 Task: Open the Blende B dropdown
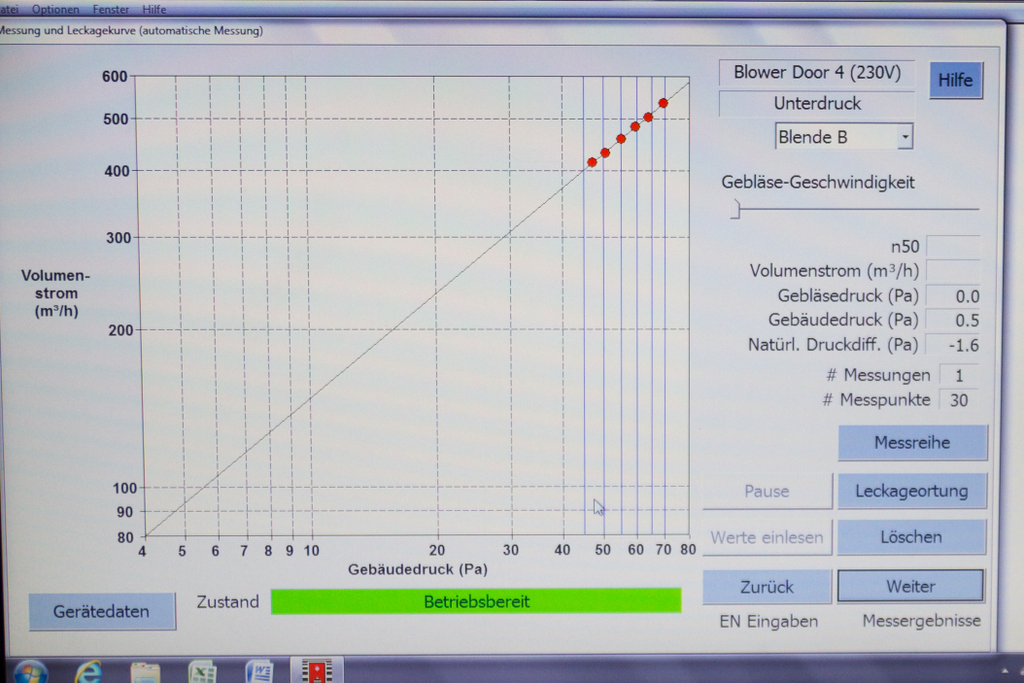(x=904, y=137)
